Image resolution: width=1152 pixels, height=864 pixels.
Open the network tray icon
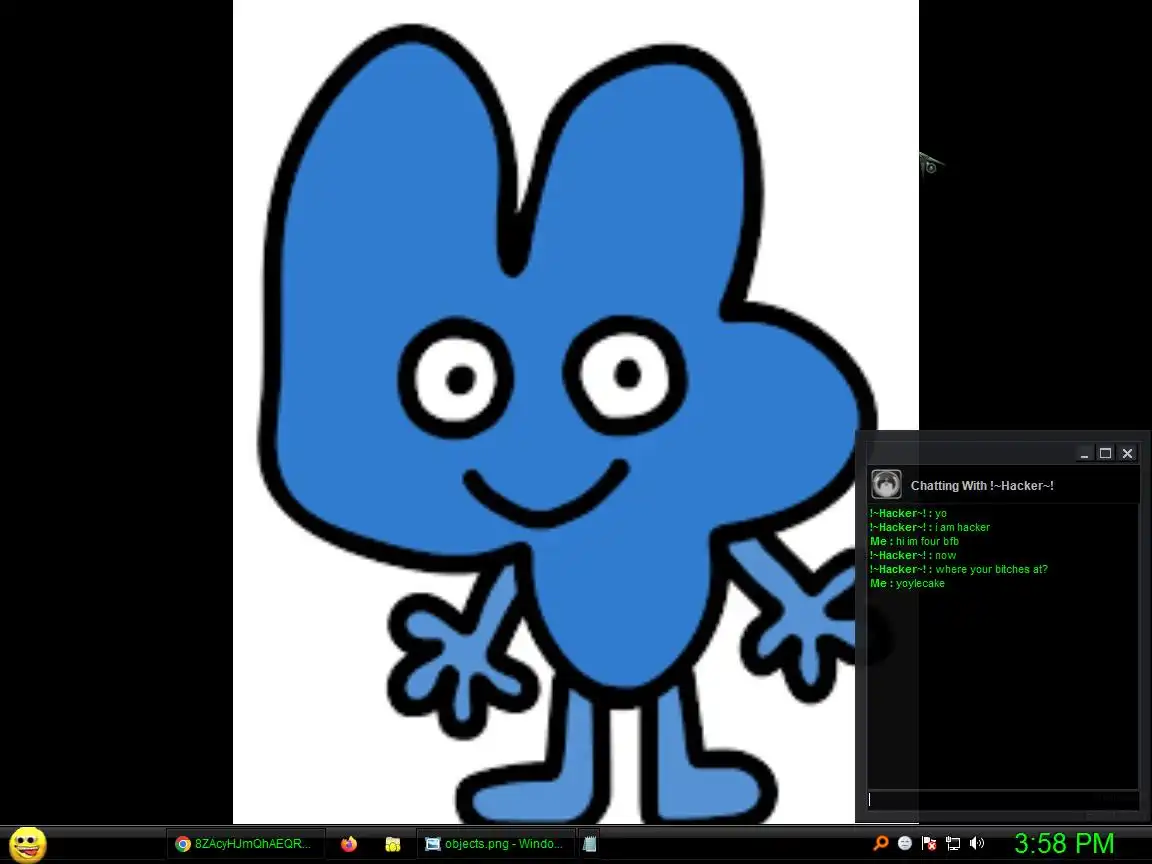(953, 843)
